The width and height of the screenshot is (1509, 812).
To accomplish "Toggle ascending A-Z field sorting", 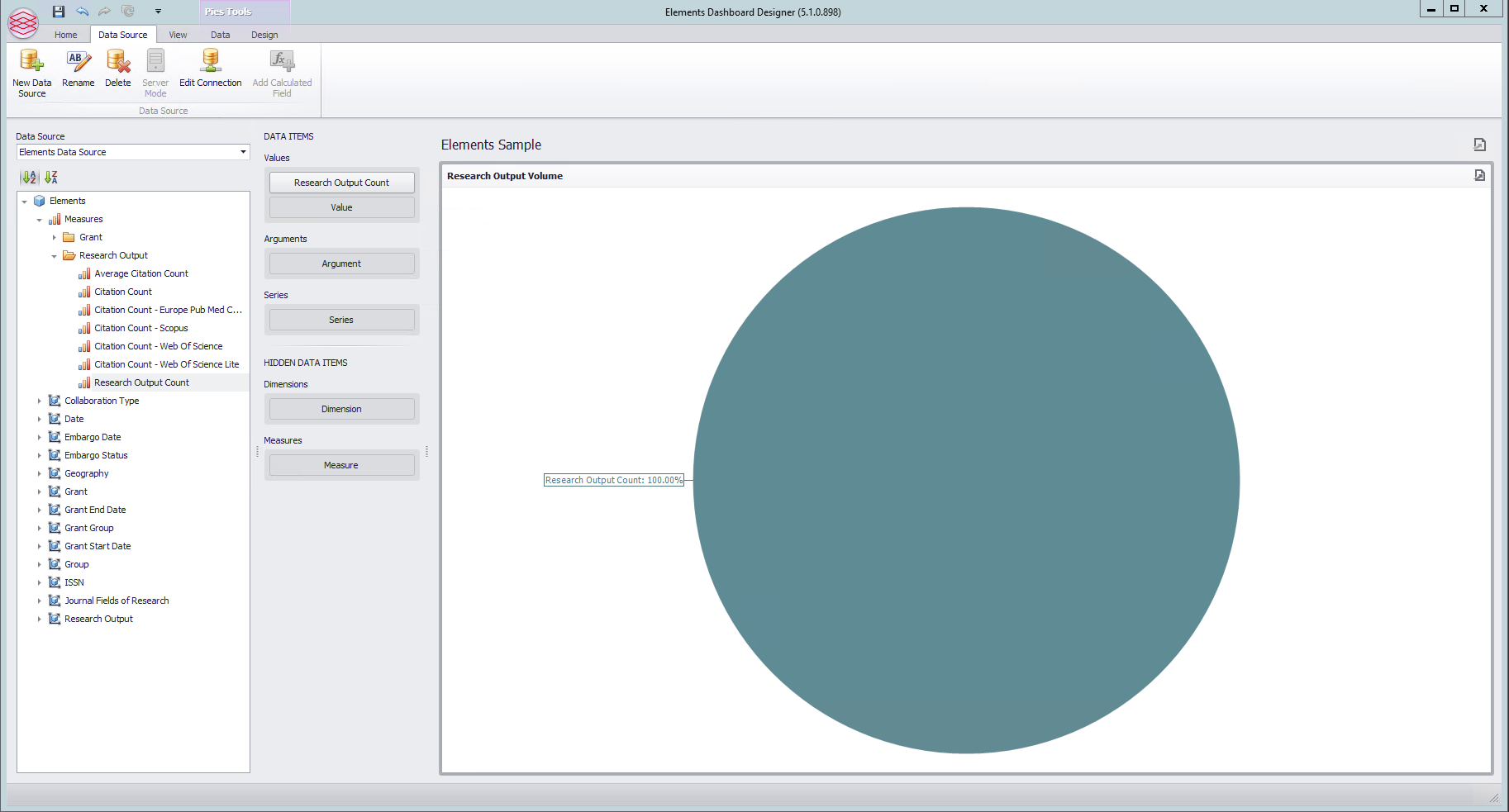I will [29, 177].
